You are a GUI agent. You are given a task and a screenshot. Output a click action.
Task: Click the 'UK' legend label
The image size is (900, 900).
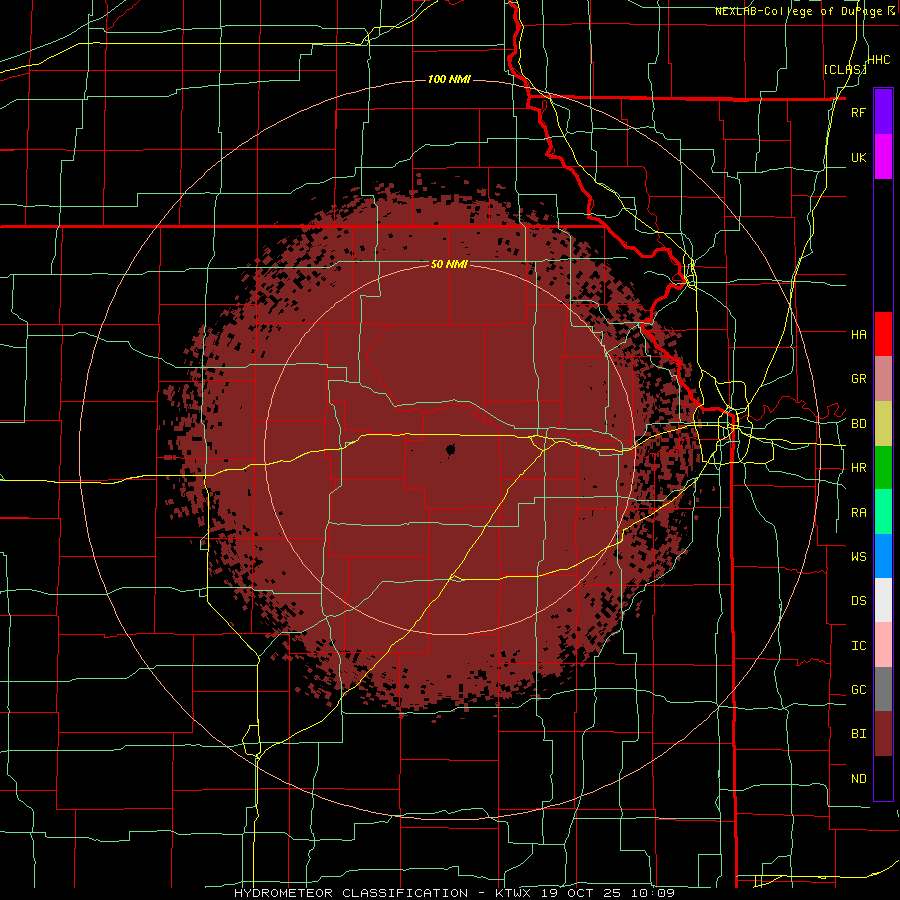click(858, 157)
